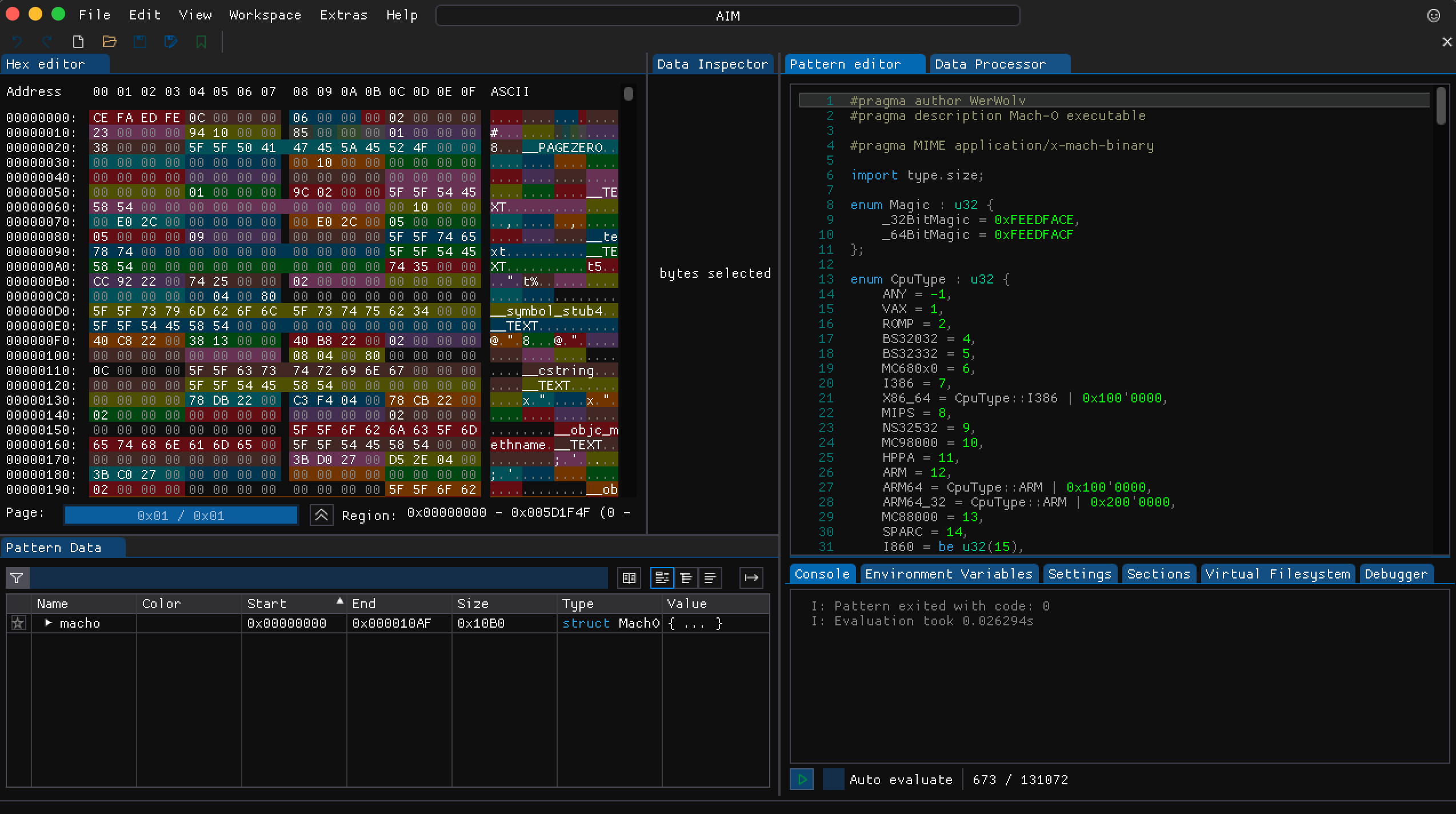Click the export arrow icon in Pattern Data
This screenshot has width=1456, height=814.
751,578
